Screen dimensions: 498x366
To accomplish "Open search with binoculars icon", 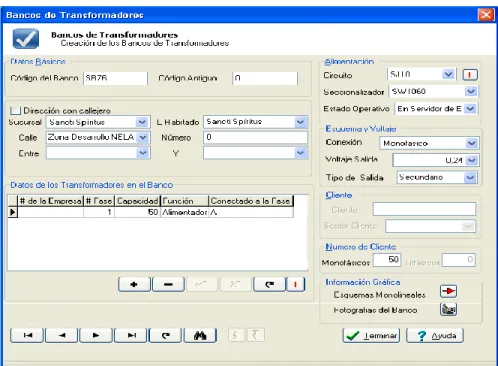I will click(200, 335).
